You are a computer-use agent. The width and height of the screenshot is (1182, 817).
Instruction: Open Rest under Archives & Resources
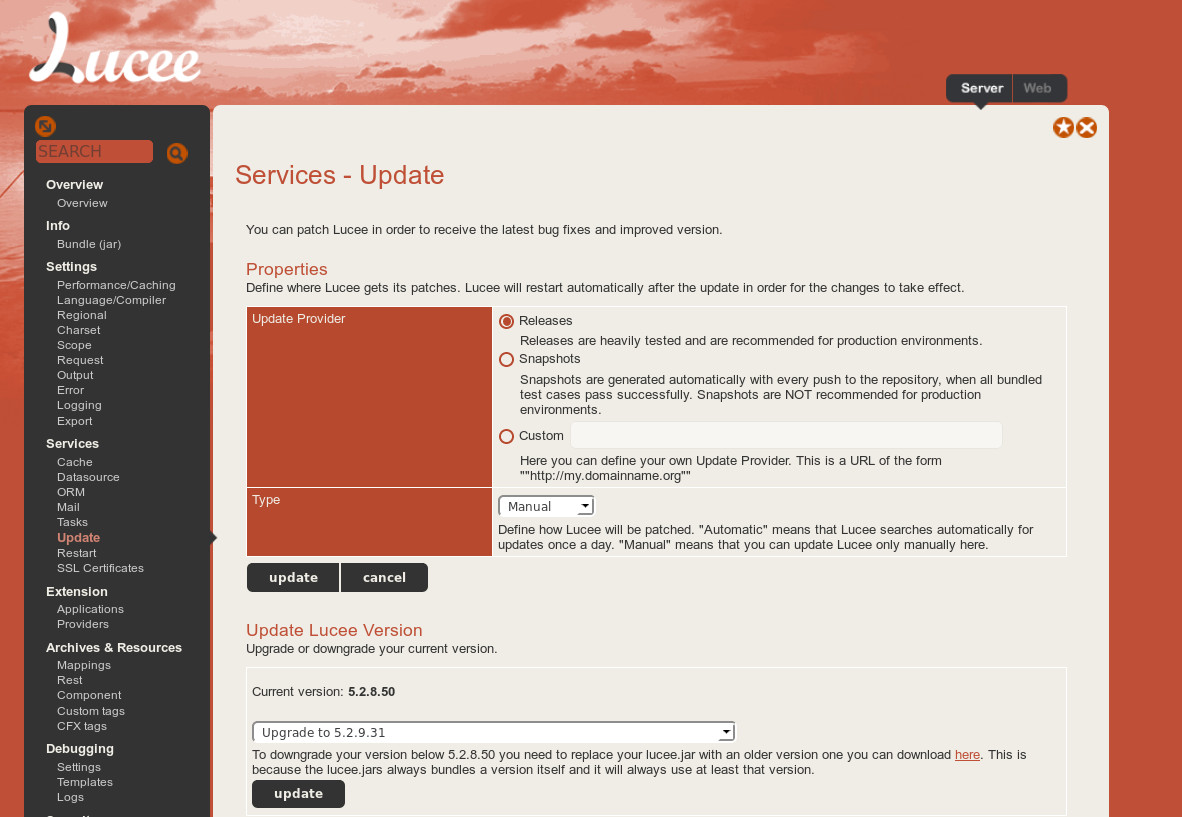click(x=69, y=680)
